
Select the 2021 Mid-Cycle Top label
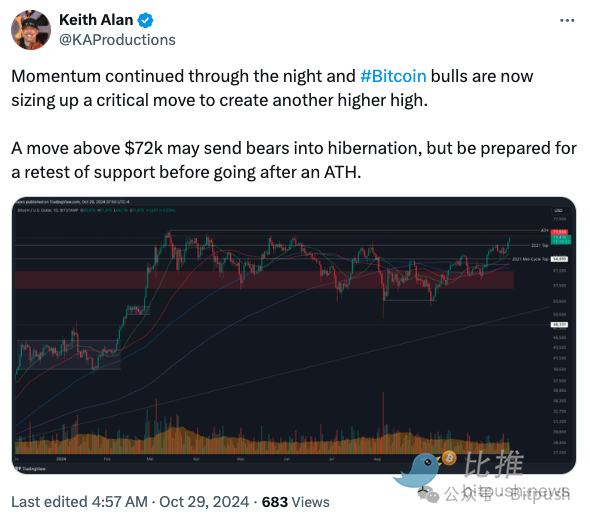coord(530,259)
